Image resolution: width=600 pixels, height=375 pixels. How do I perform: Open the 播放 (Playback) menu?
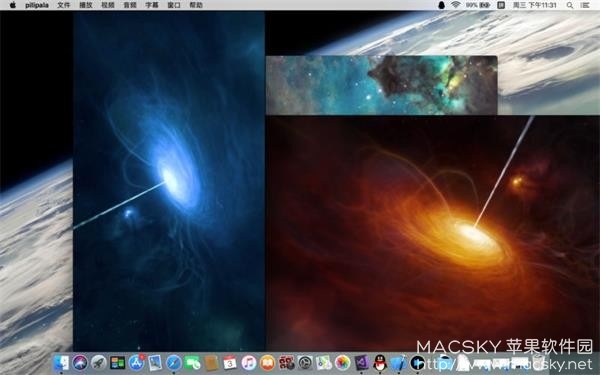(86, 5)
